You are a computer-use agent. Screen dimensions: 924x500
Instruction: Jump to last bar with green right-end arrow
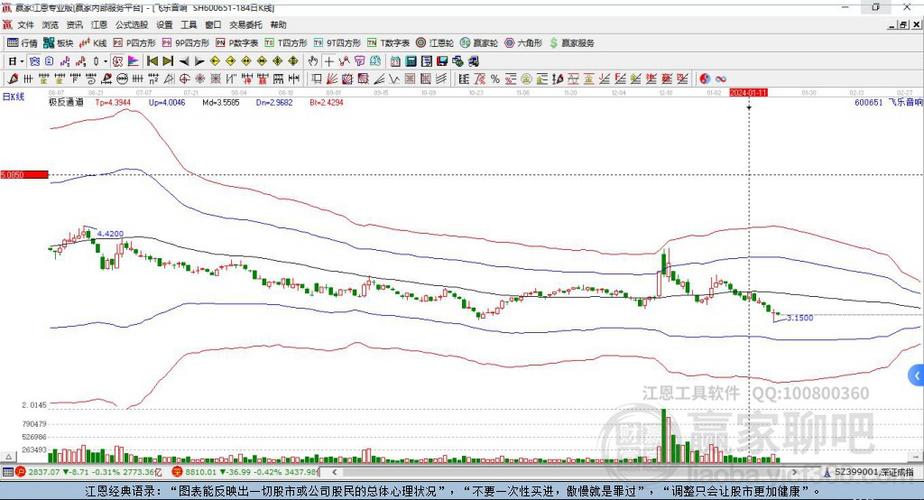(x=168, y=61)
